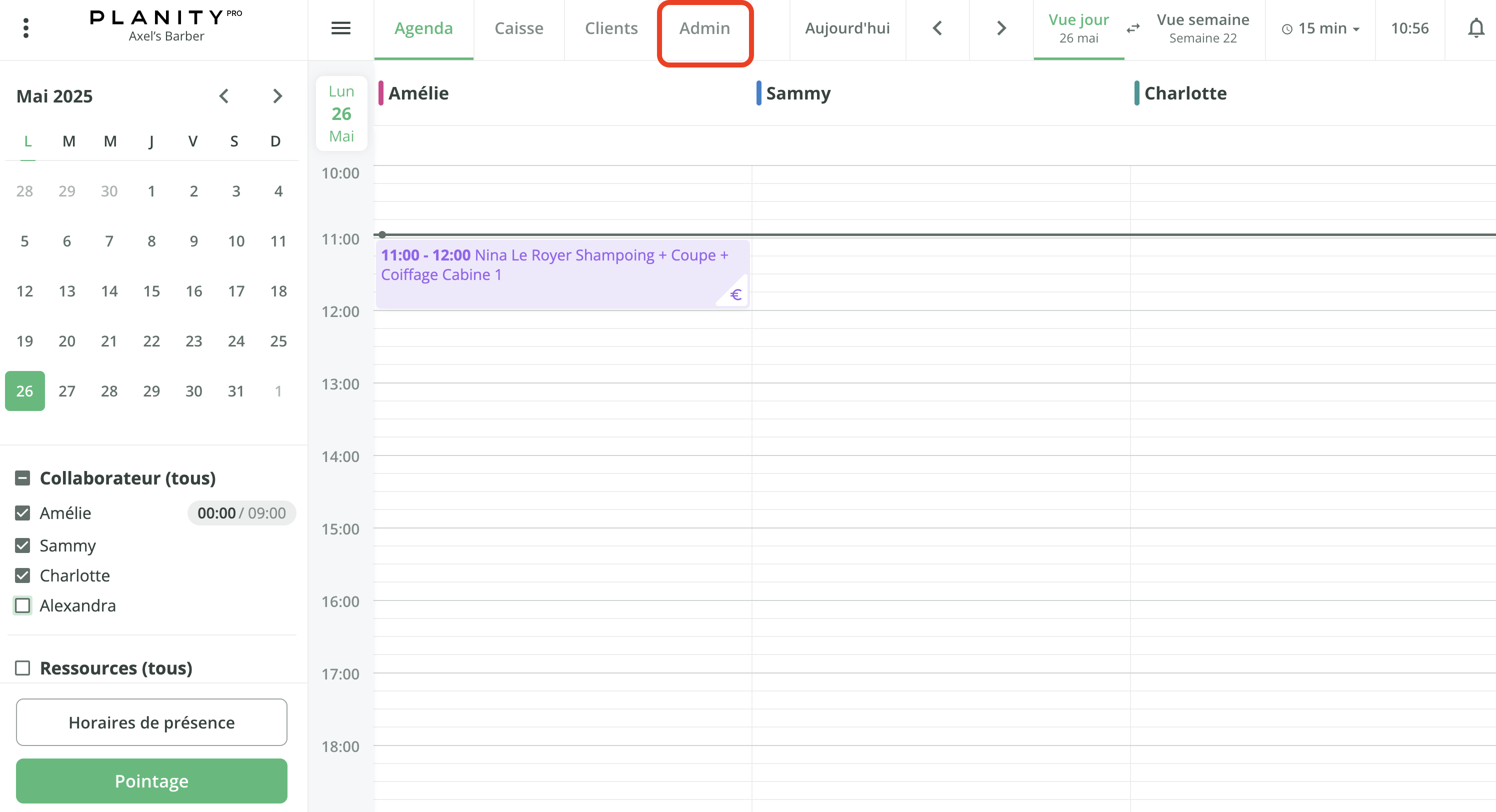
Task: Uncheck Amélie collaborator checkbox
Action: [22, 513]
